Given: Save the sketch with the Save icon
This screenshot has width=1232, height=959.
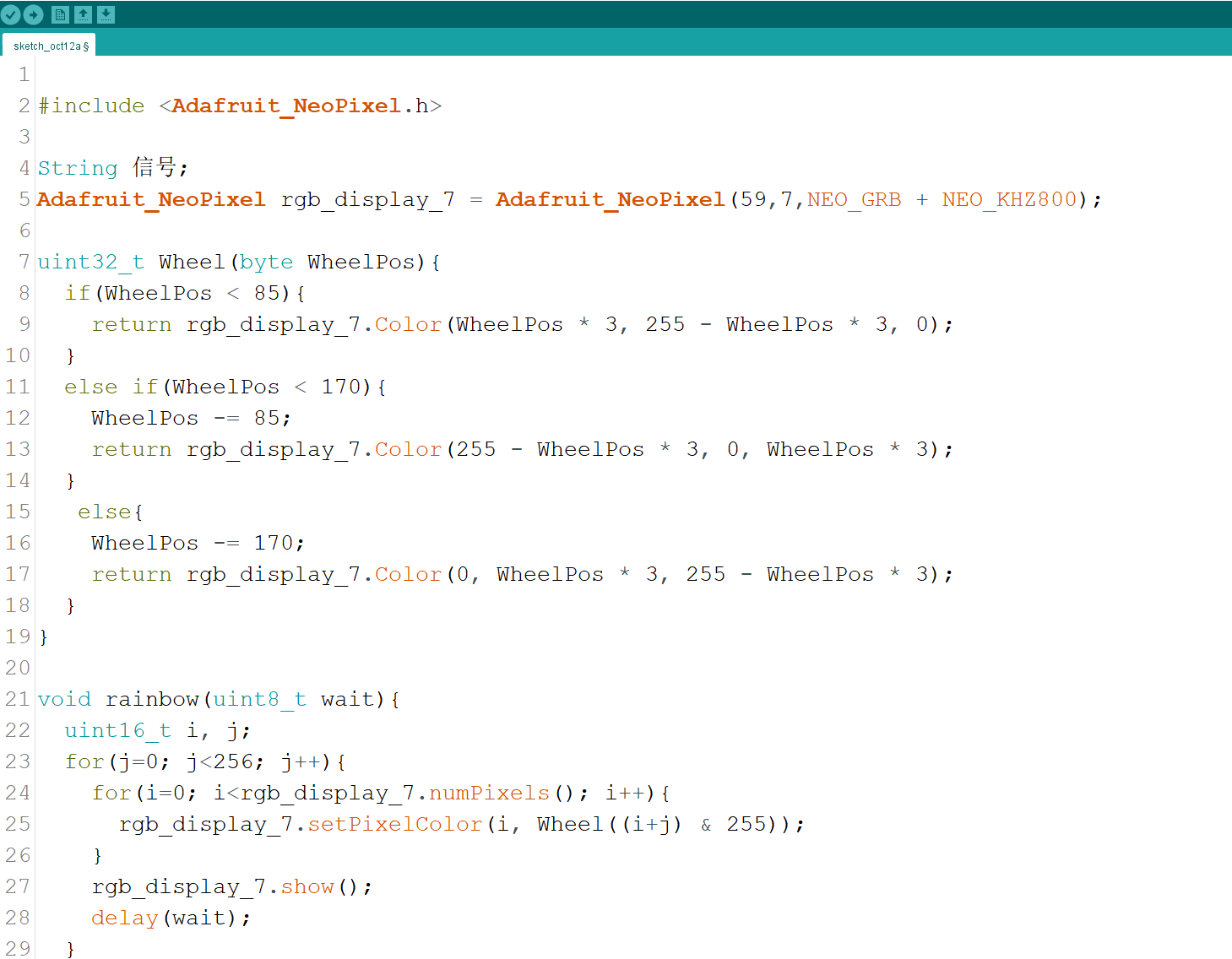Looking at the screenshot, I should 106,14.
